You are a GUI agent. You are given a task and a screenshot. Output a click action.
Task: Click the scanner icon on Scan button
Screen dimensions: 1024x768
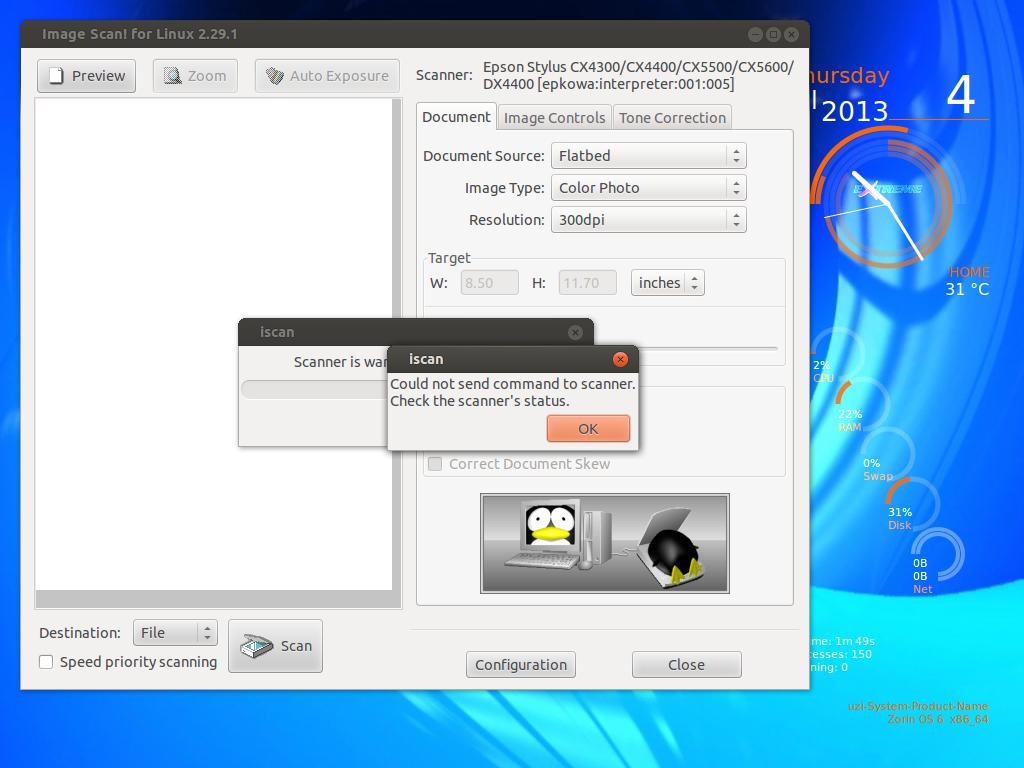coord(257,646)
